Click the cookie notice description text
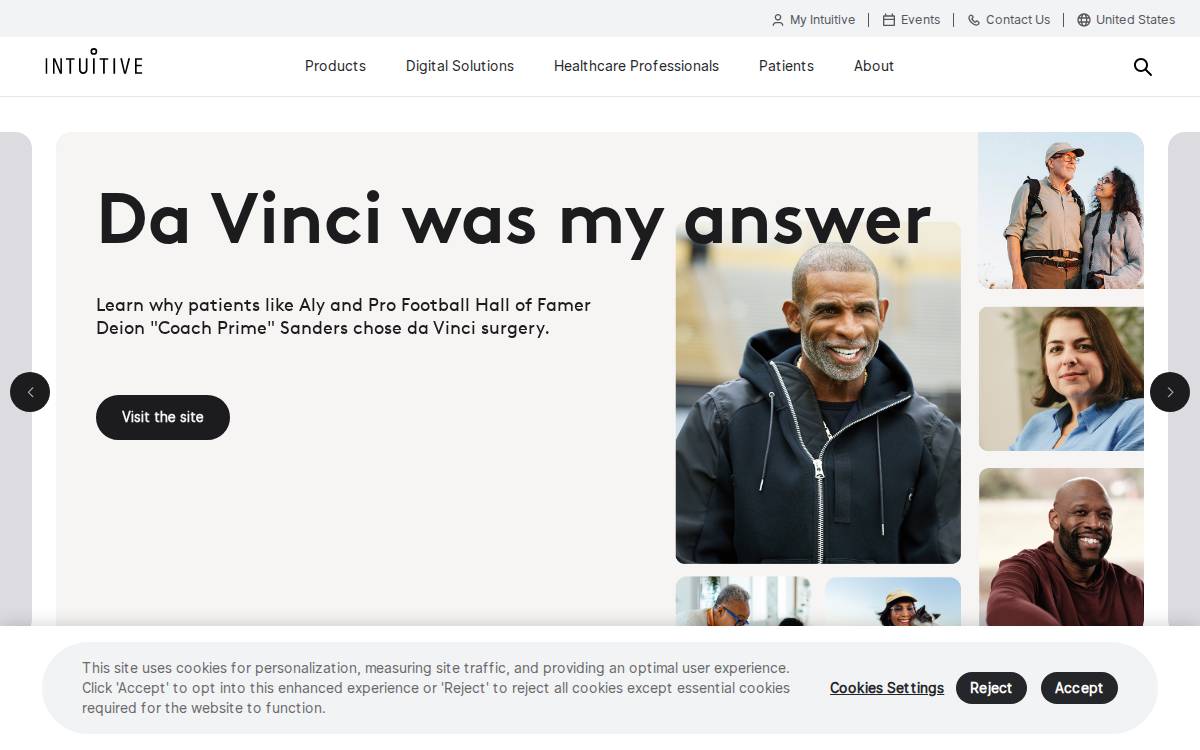Screen dimensions: 1200x750 (436, 688)
